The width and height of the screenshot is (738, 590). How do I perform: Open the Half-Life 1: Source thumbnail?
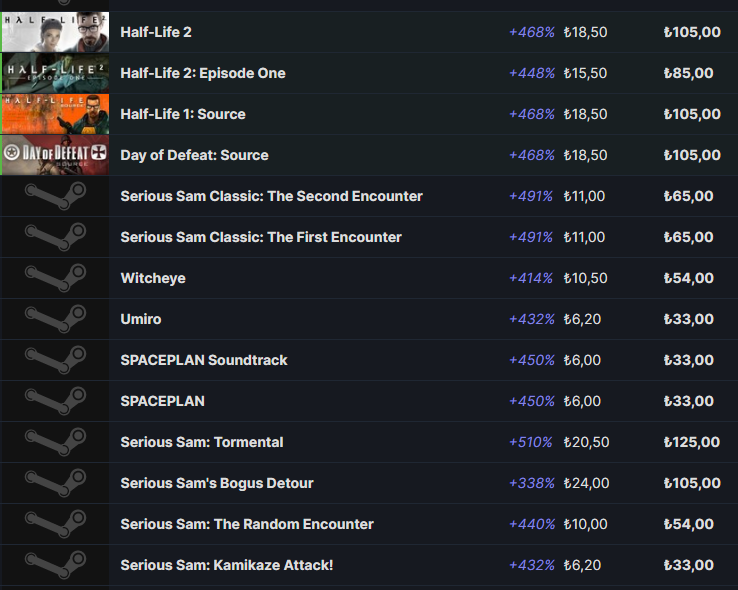click(56, 114)
